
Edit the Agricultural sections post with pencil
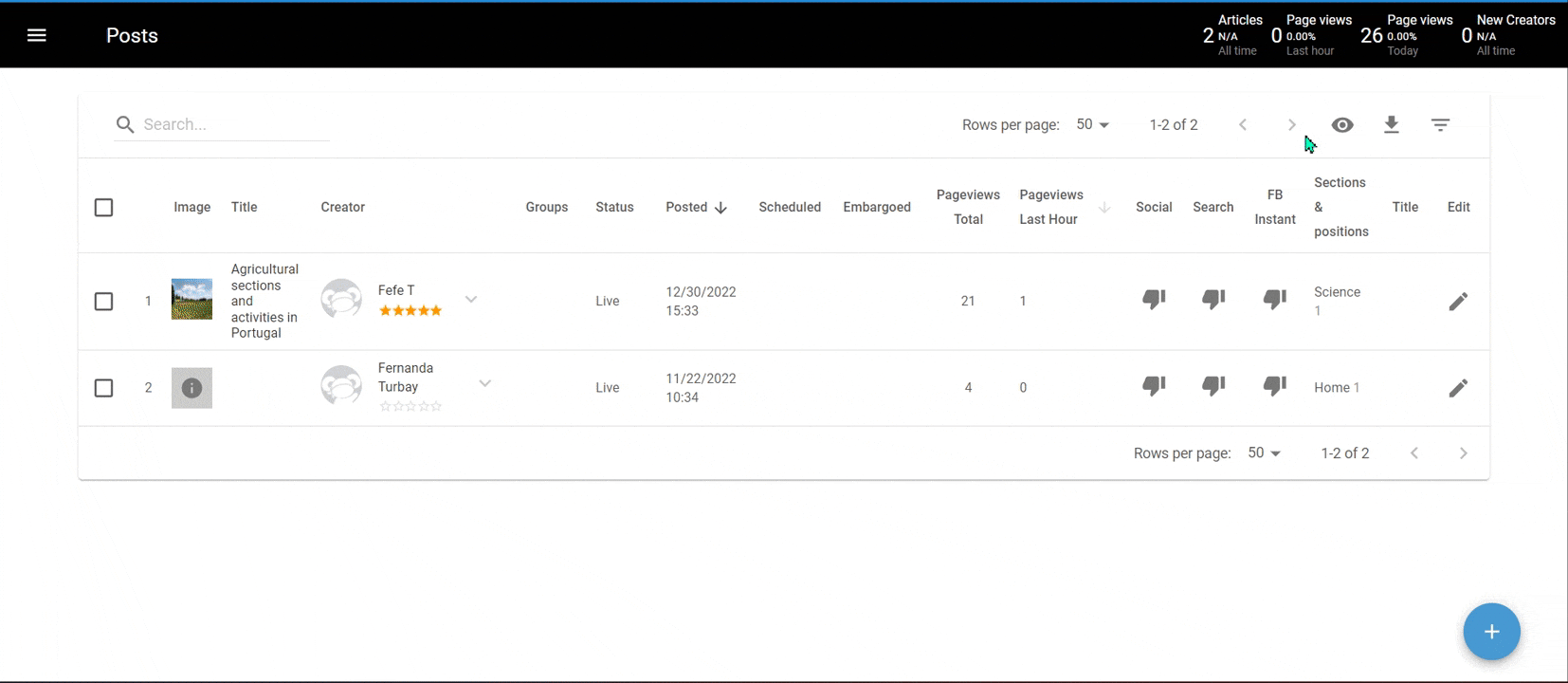pos(1458,302)
